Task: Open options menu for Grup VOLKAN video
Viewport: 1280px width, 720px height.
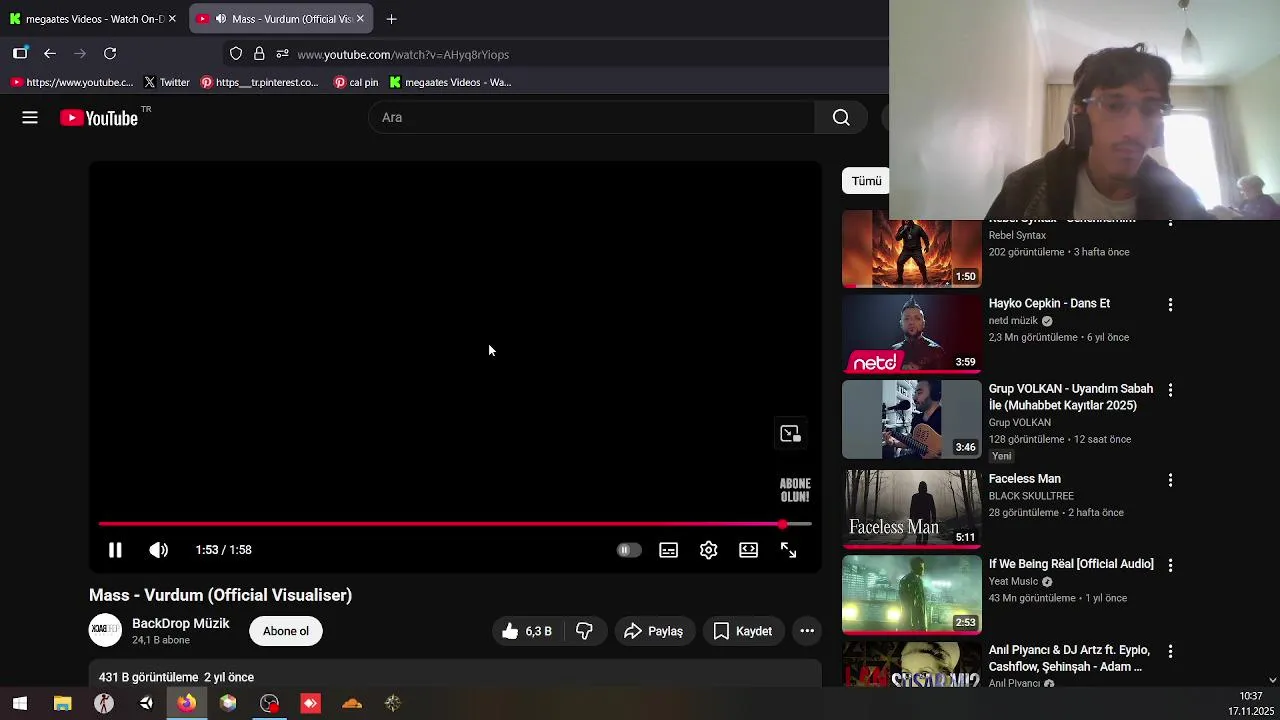Action: coord(1170,390)
